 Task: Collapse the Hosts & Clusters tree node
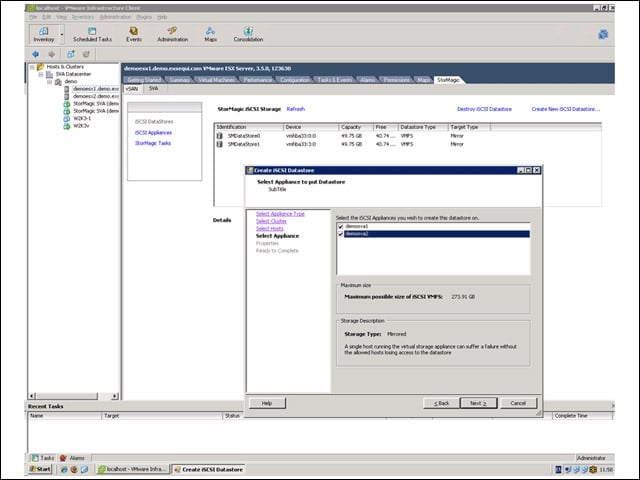tap(32, 67)
